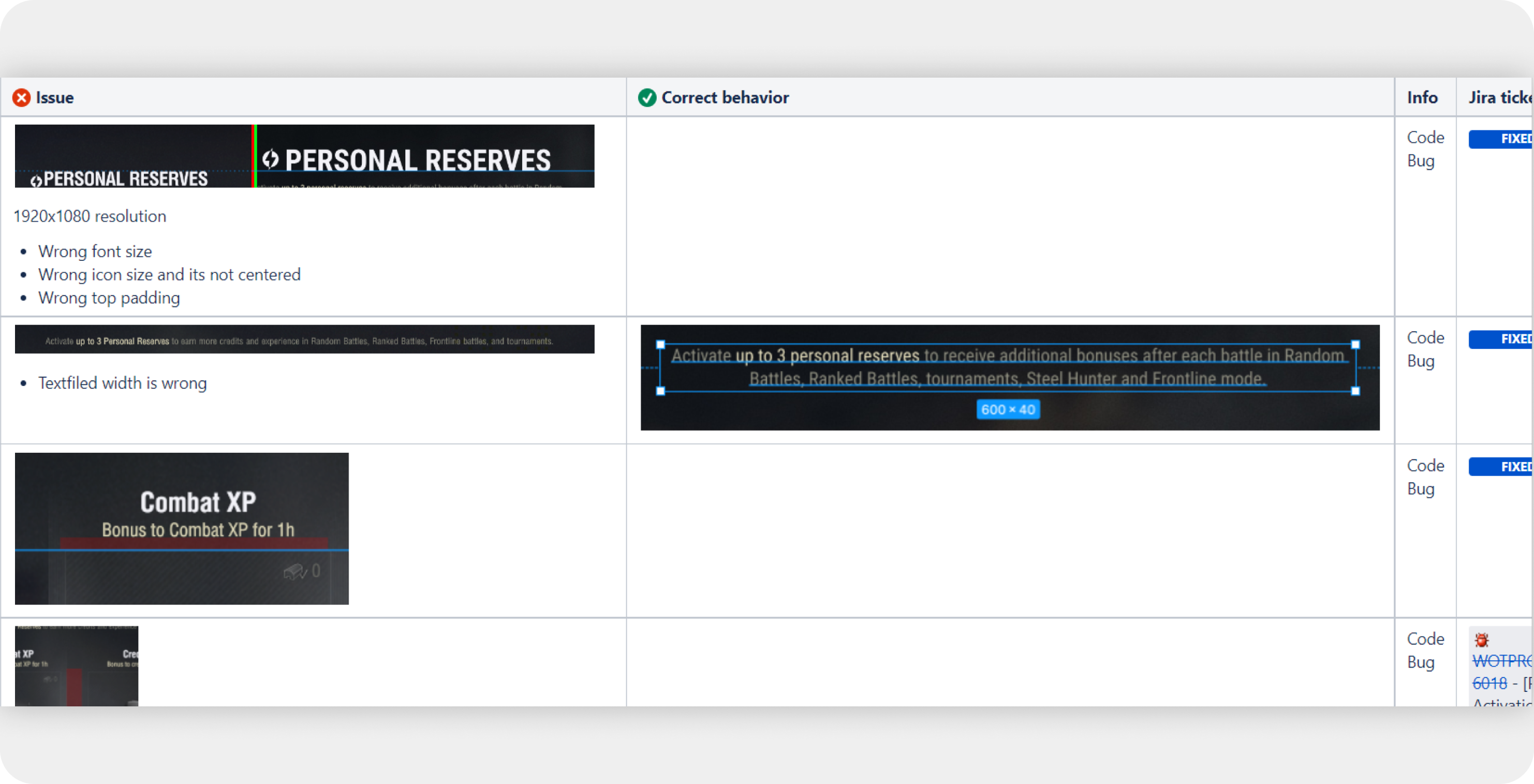Click the 'Wrong top padding' bullet

click(109, 298)
